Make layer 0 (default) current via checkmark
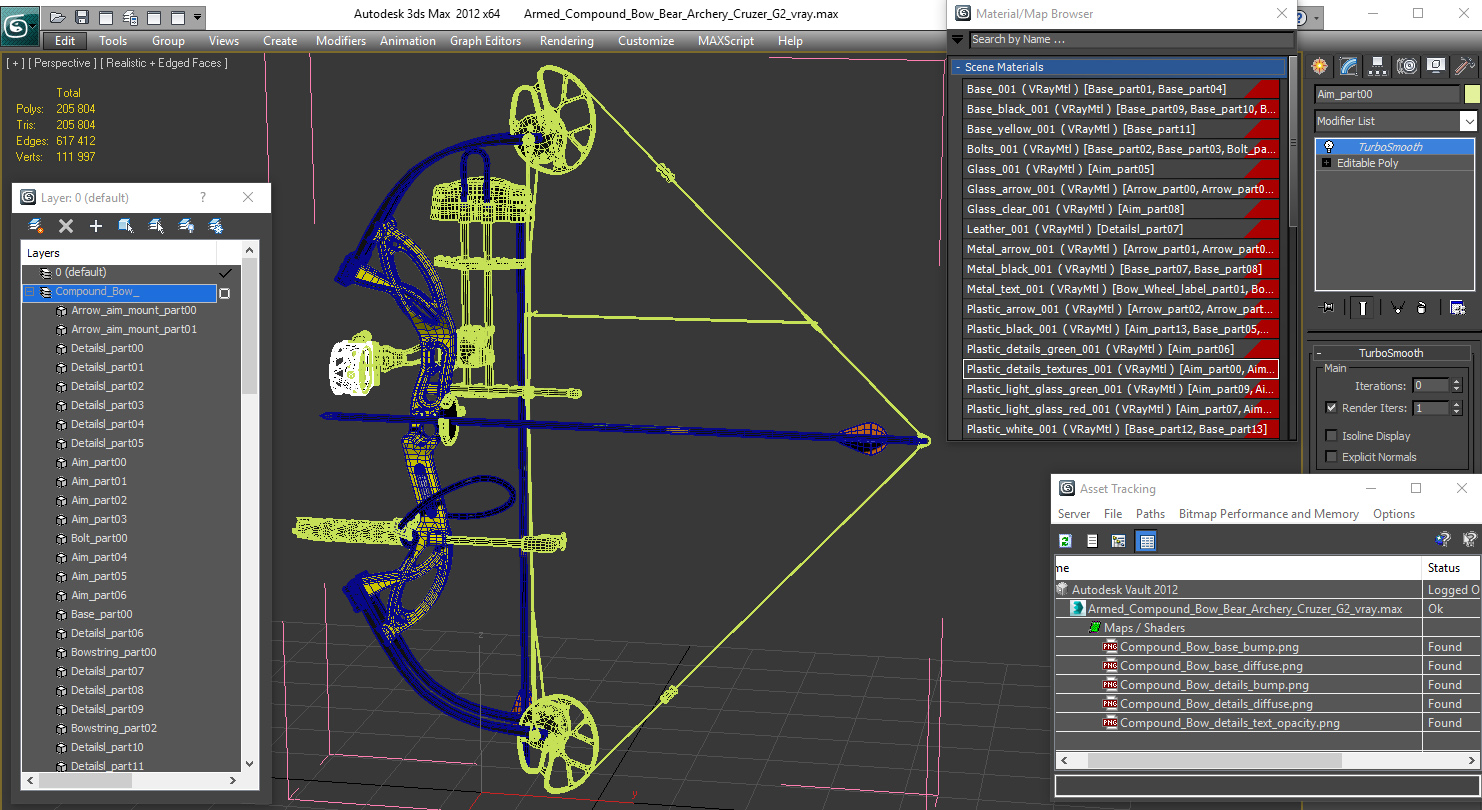This screenshot has height=810, width=1482. (x=225, y=273)
